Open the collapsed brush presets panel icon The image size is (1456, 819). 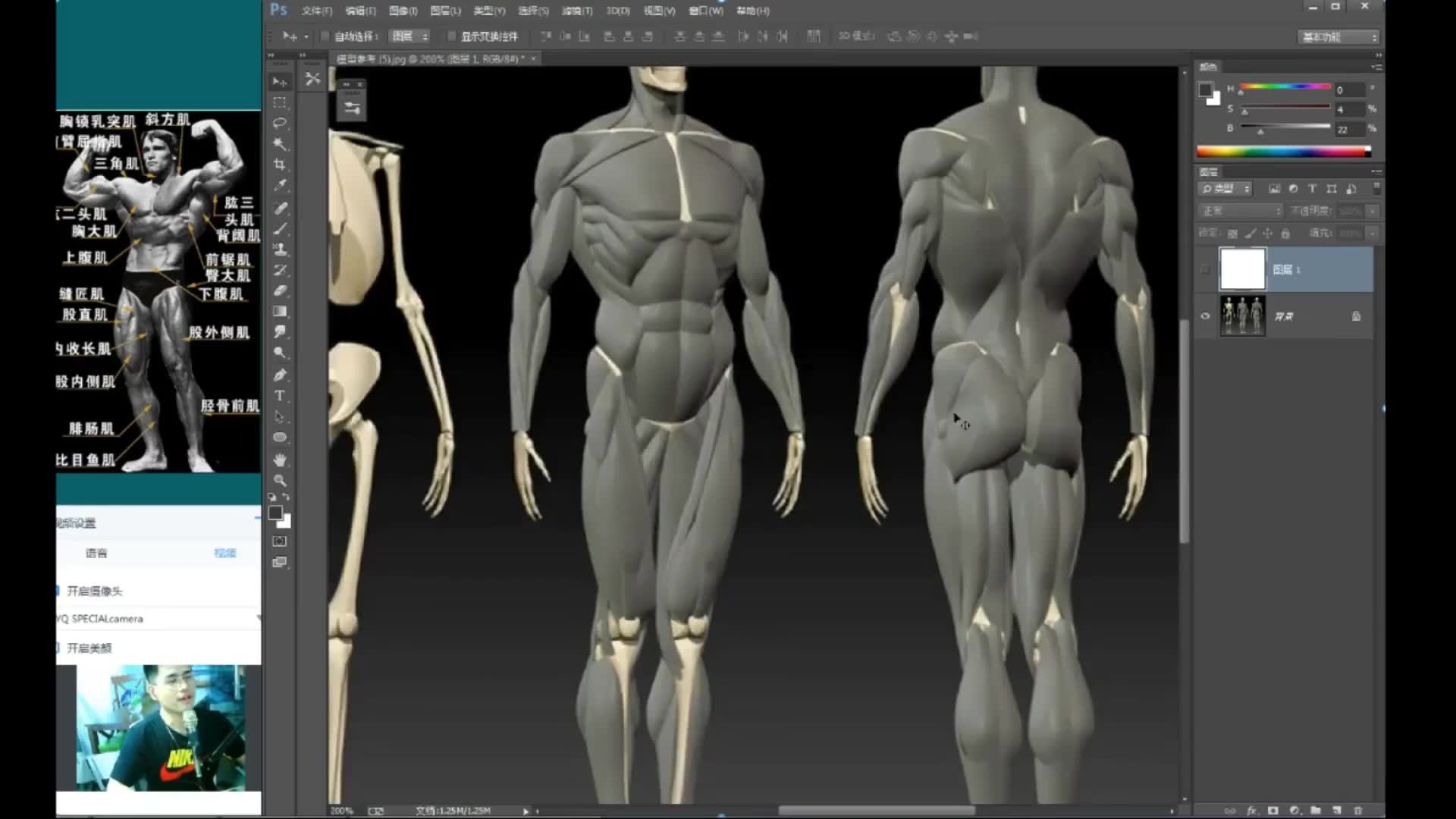click(312, 79)
